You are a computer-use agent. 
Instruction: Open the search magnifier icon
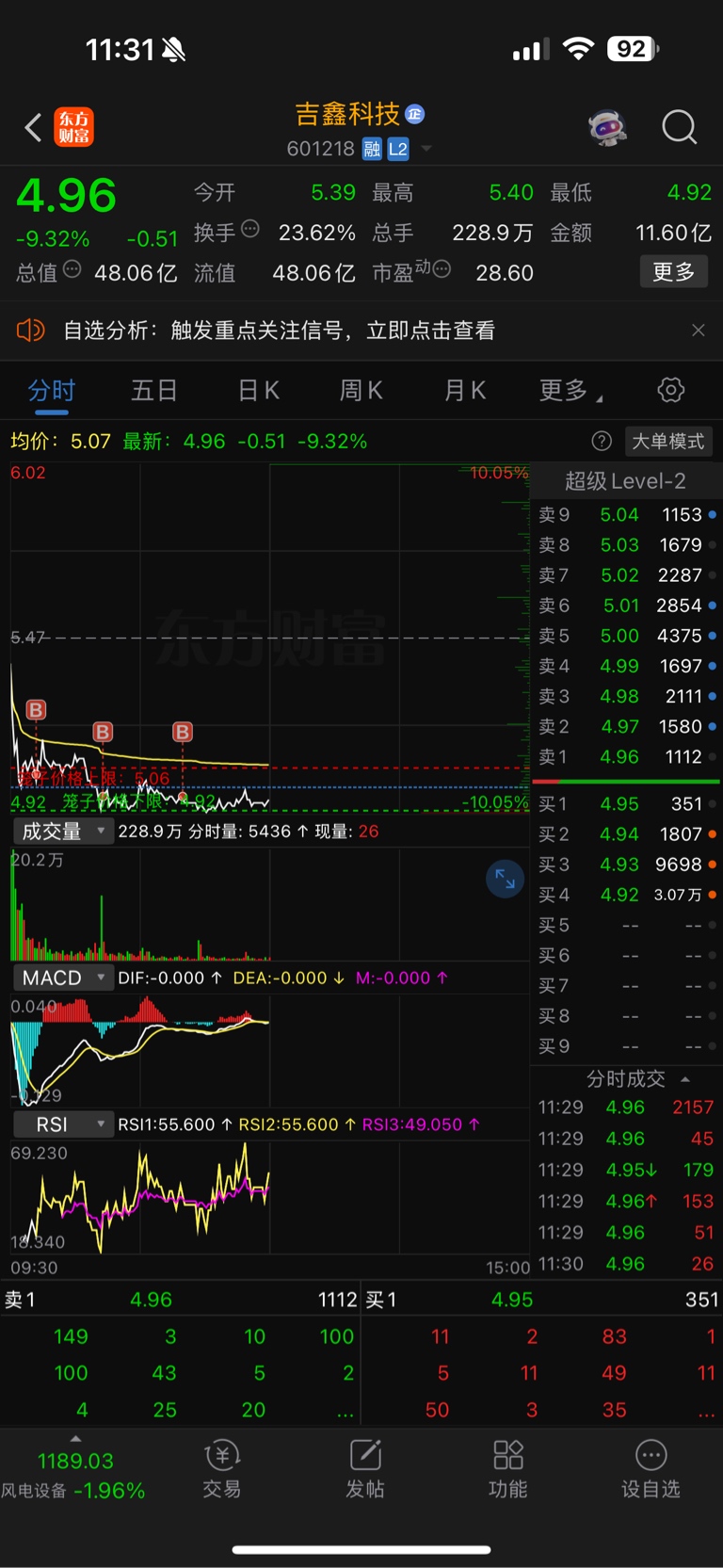coord(679,127)
